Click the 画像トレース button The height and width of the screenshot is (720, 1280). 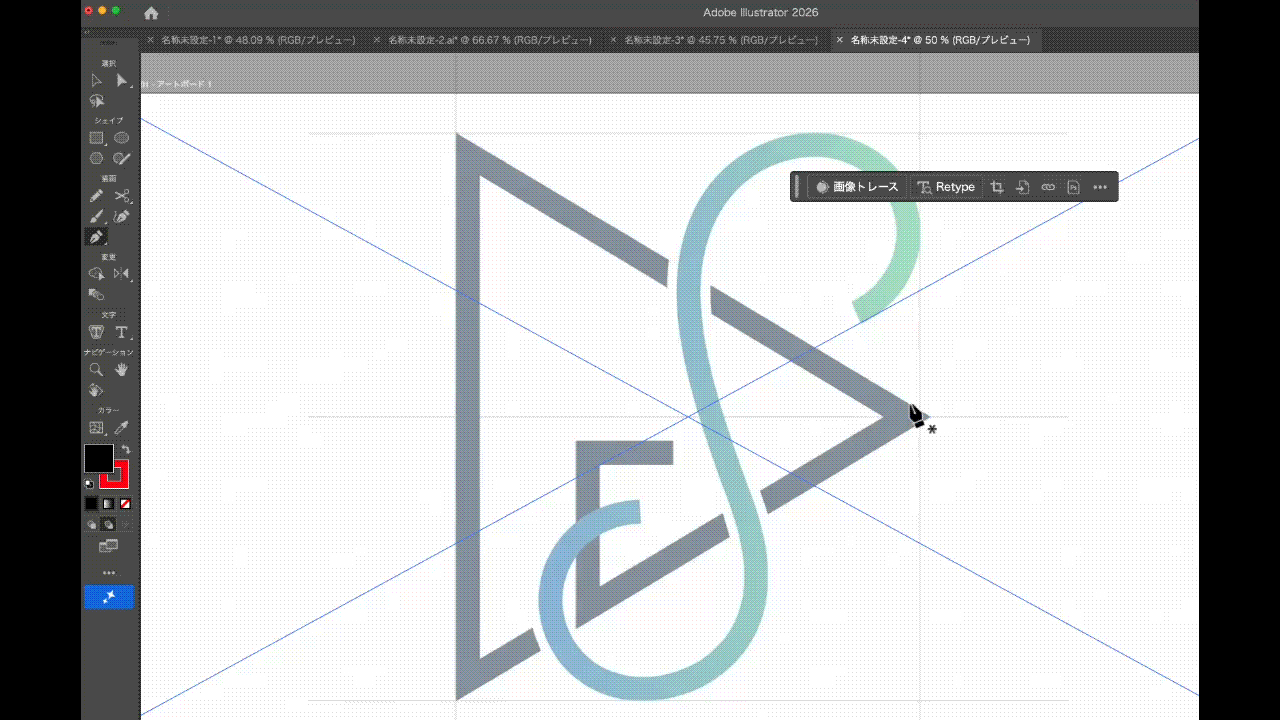858,187
